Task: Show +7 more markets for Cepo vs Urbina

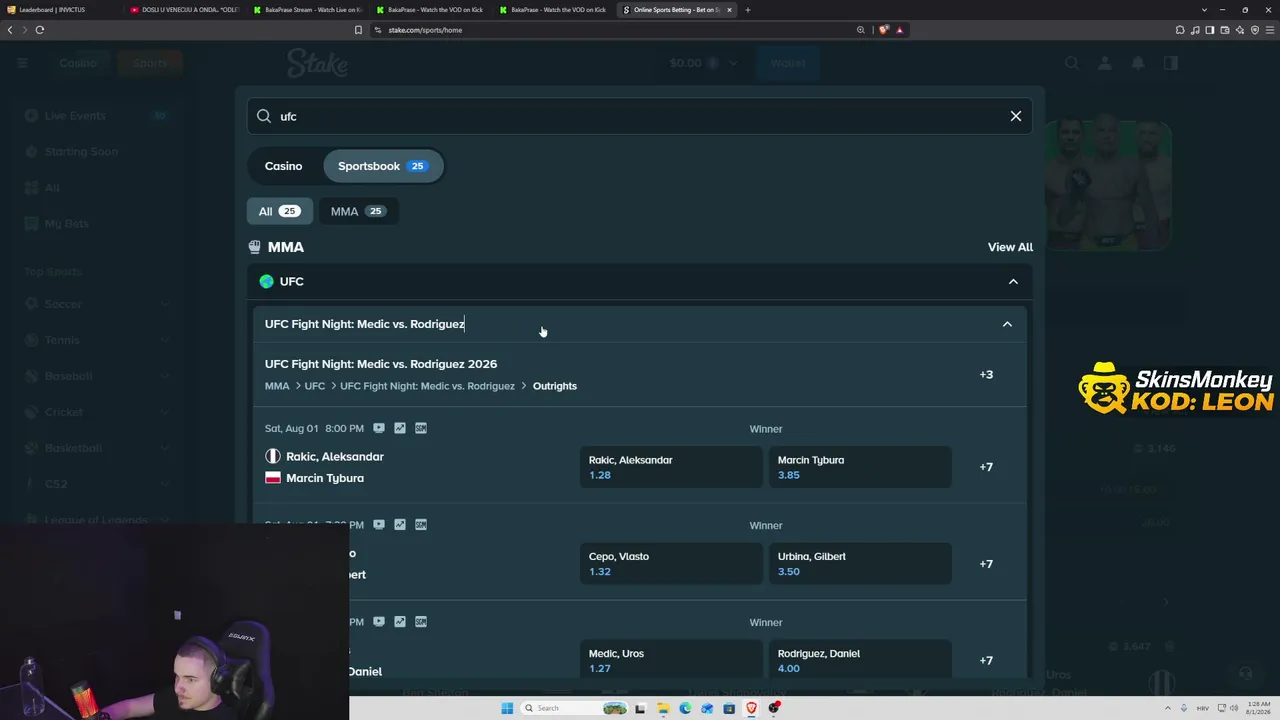Action: coord(986,564)
